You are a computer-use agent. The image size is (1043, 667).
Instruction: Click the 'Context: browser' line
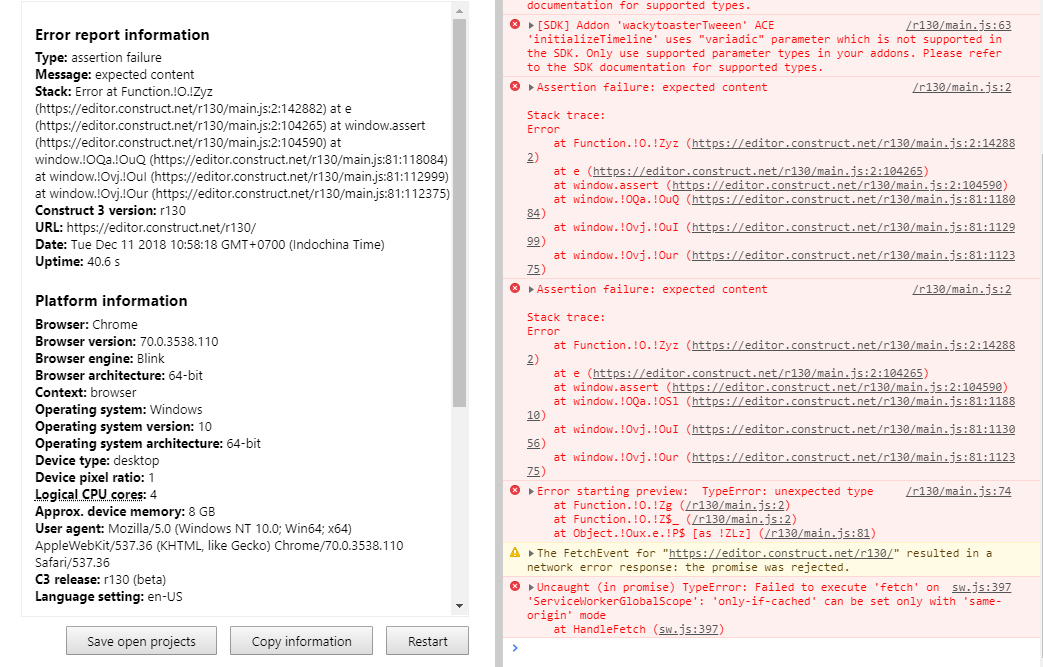86,393
